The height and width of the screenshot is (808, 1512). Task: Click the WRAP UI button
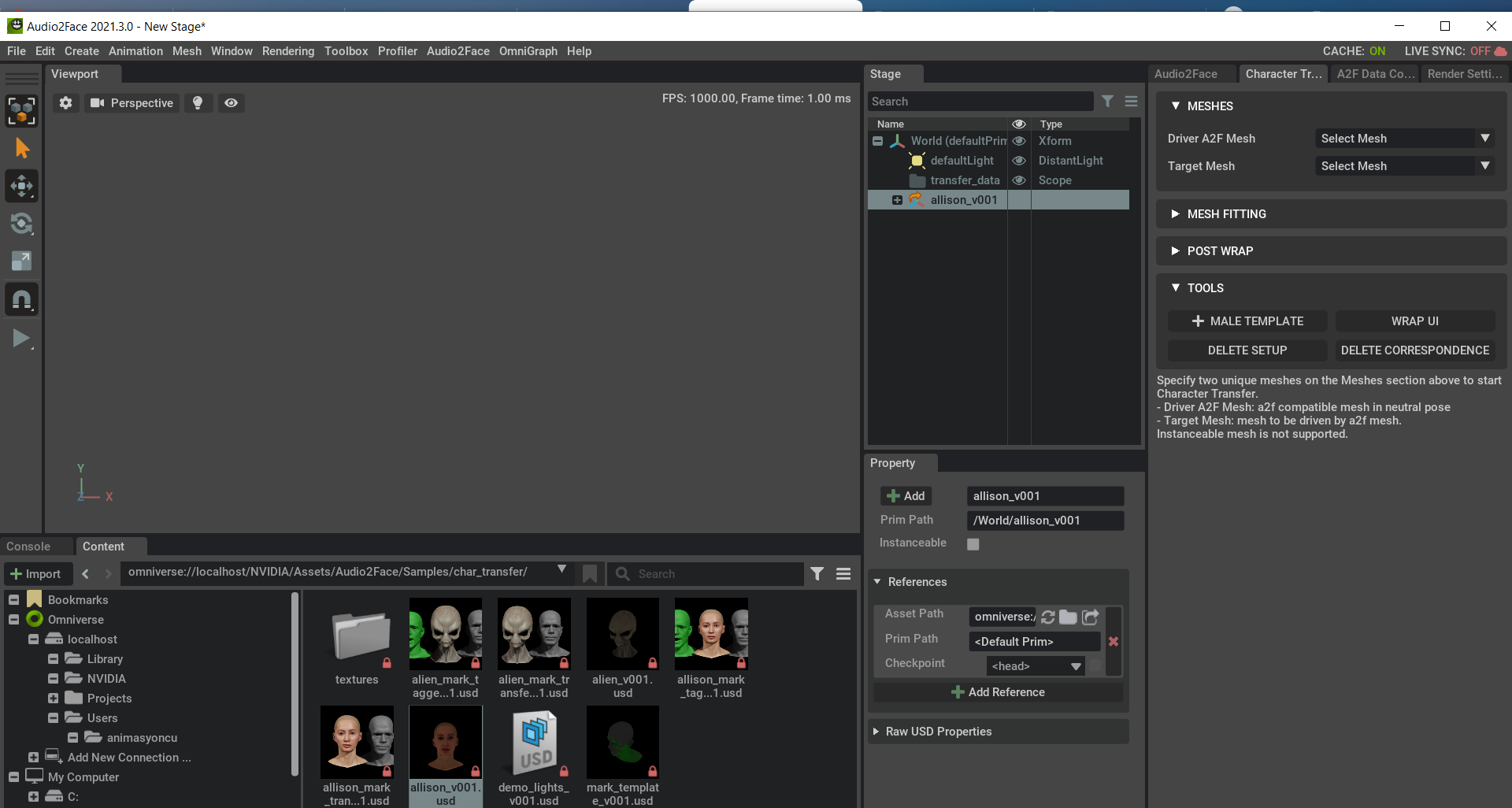point(1415,321)
